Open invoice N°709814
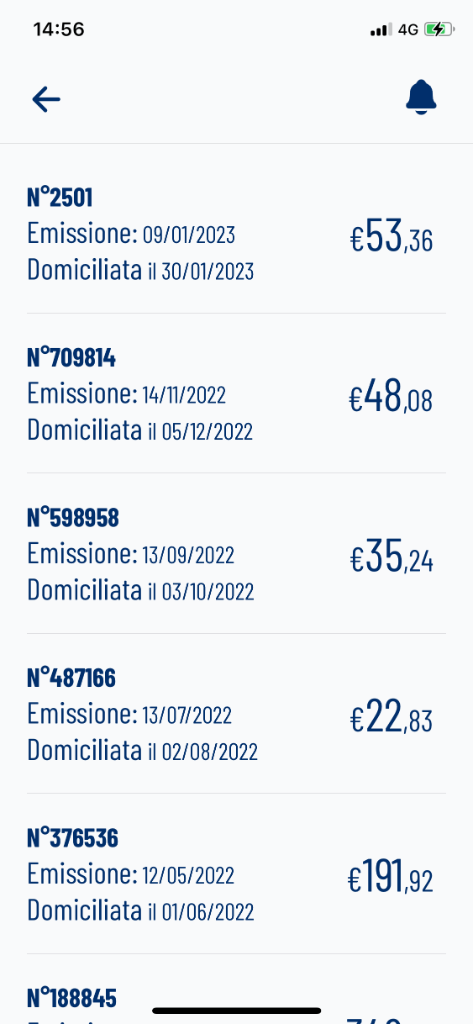473x1024 pixels. pyautogui.click(x=236, y=394)
